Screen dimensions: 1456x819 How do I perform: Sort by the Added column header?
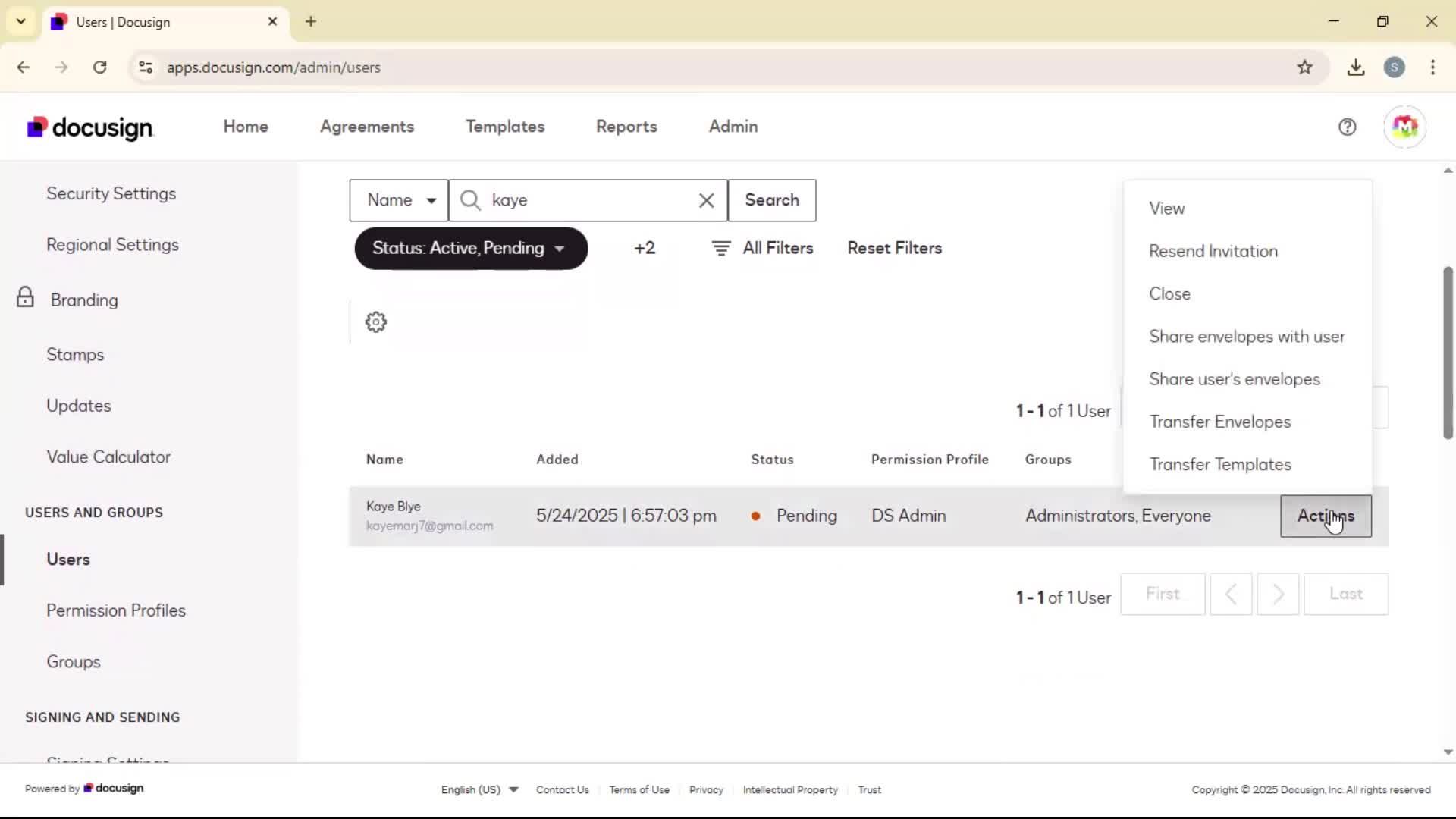(x=557, y=460)
